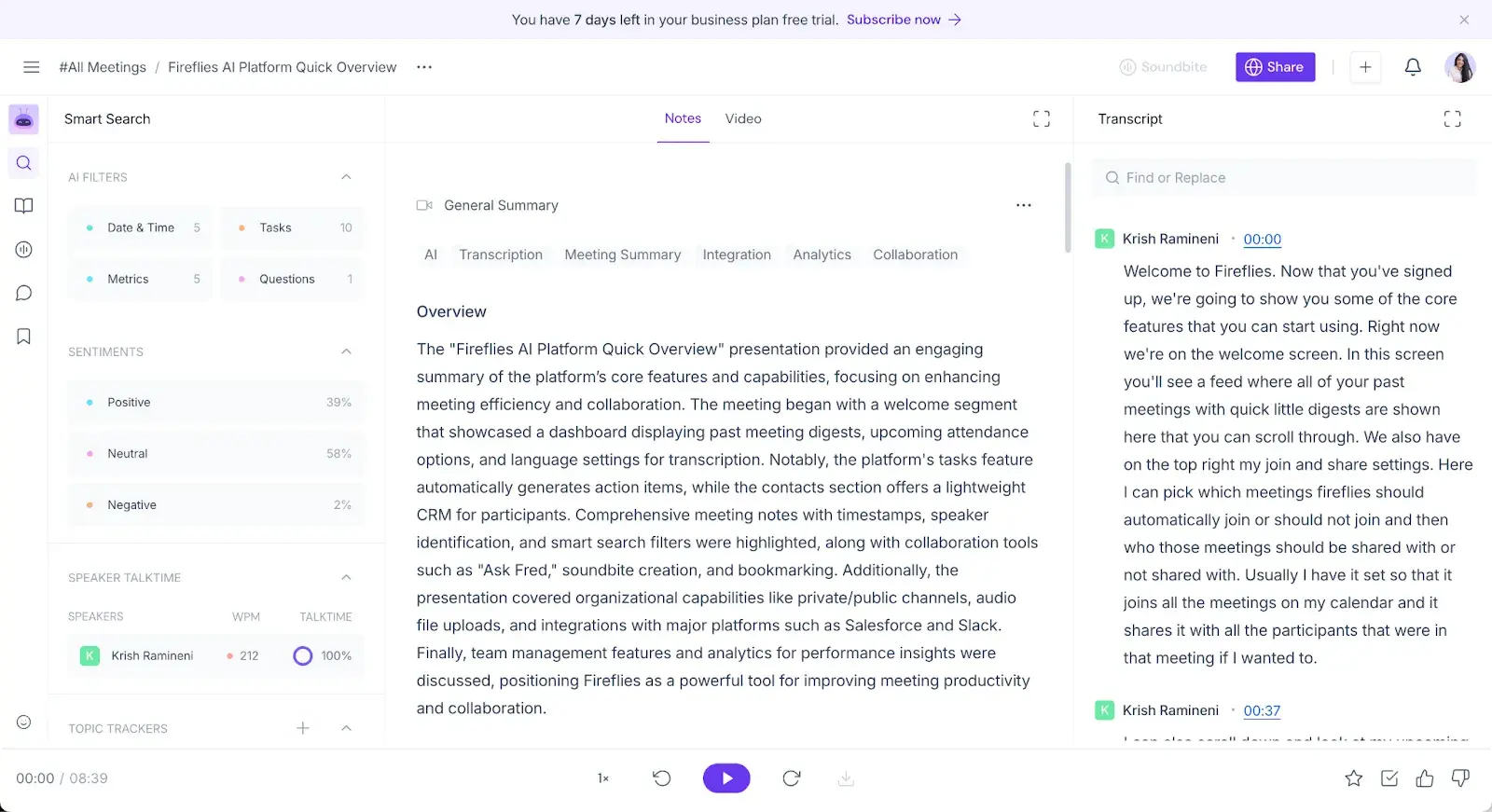This screenshot has height=812, width=1492.
Task: Toggle the Tasks AI filter
Action: click(x=293, y=227)
